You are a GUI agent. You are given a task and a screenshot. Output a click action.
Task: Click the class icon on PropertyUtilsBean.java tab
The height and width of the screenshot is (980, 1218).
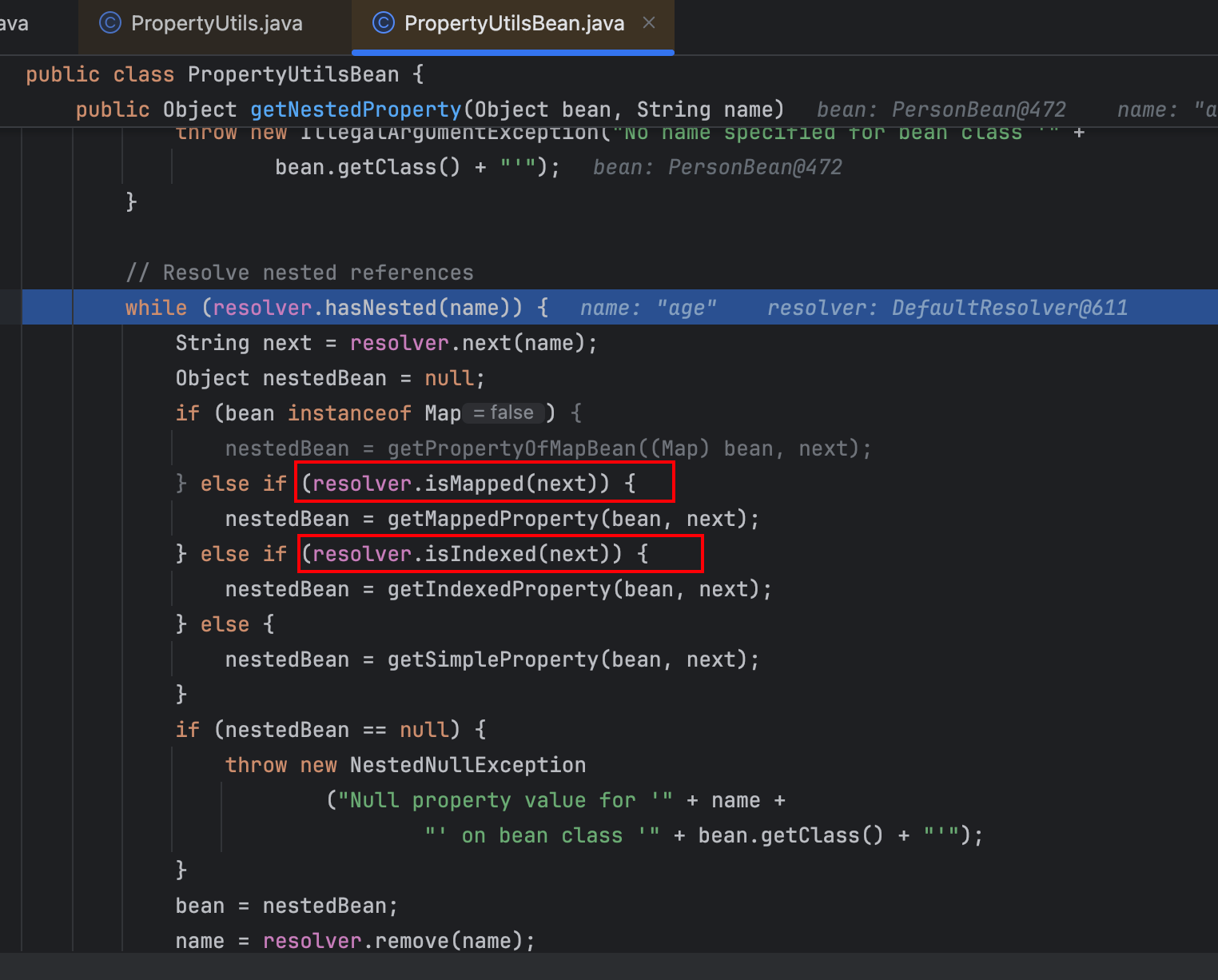[384, 23]
